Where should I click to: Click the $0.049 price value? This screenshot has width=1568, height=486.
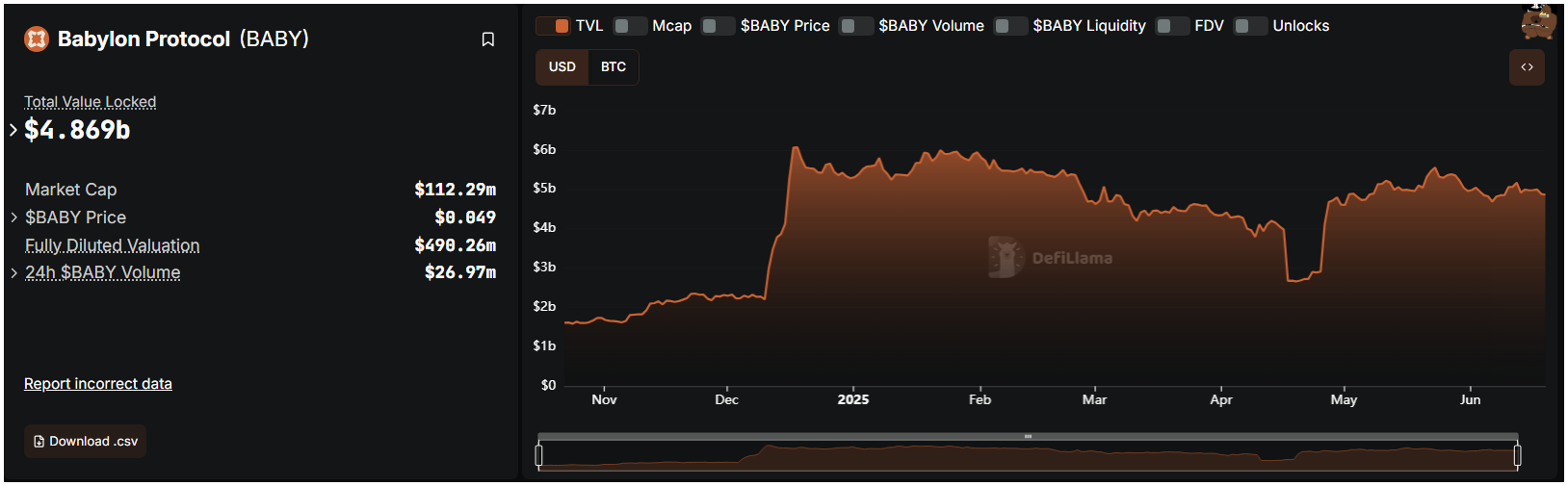465,217
